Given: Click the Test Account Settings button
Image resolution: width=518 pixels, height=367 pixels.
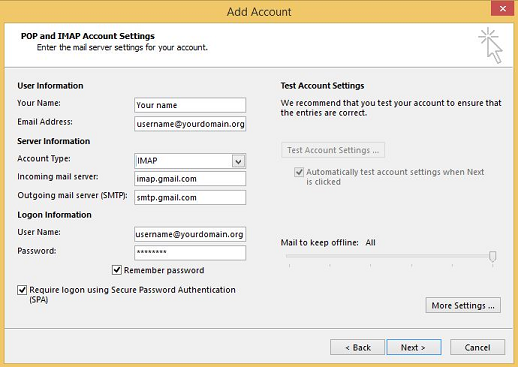Looking at the screenshot, I should coord(333,150).
